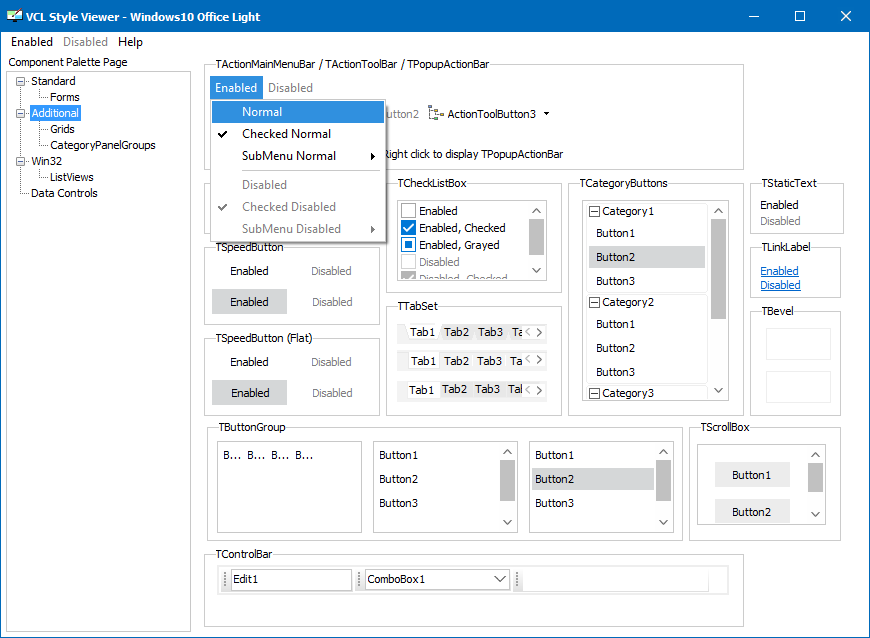Image resolution: width=870 pixels, height=638 pixels.
Task: Select the Forms tree item
Action: (x=64, y=97)
